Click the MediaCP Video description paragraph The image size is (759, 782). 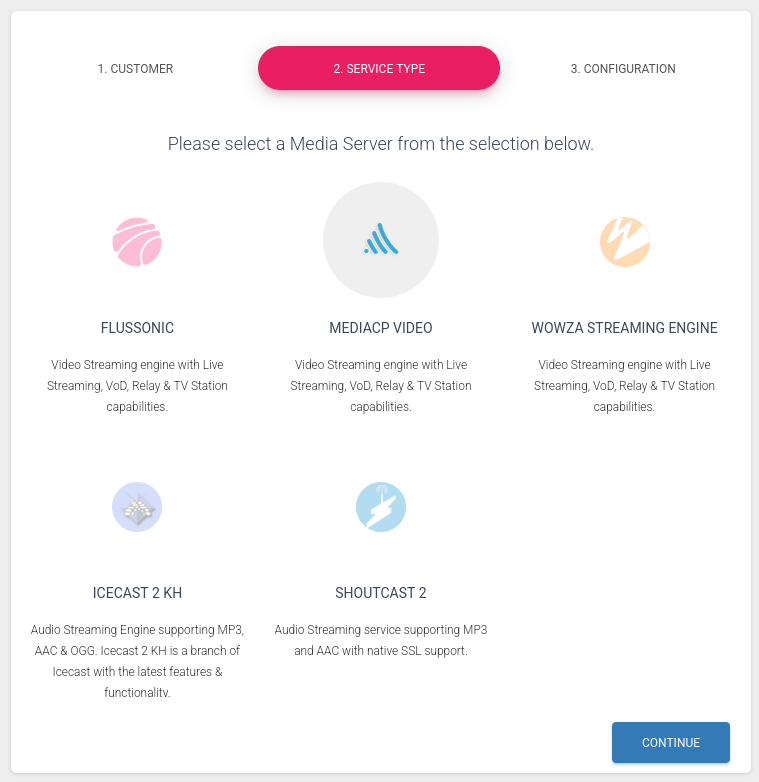pyautogui.click(x=381, y=386)
